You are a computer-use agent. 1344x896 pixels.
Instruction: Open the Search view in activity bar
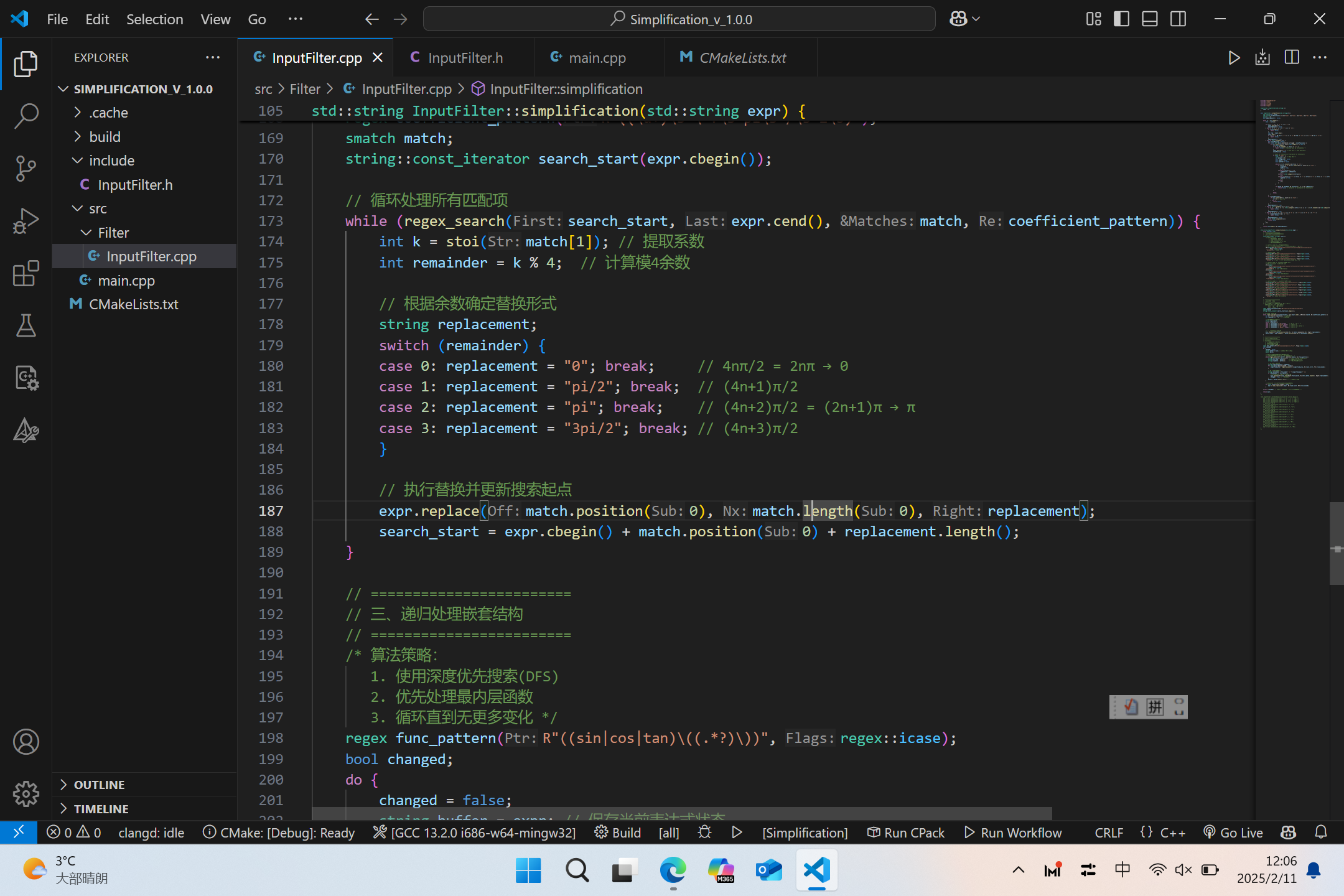tap(26, 116)
